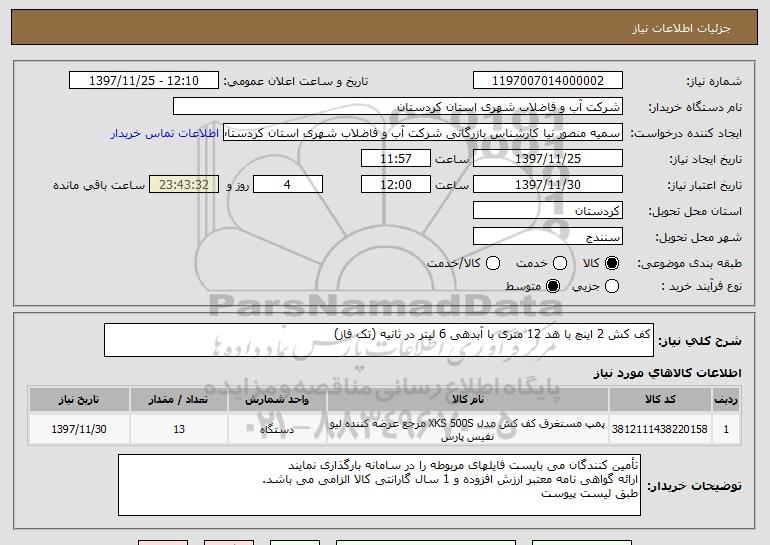The image size is (770, 545).
Task: Click the واحد شمارش column header
Action: tap(277, 400)
